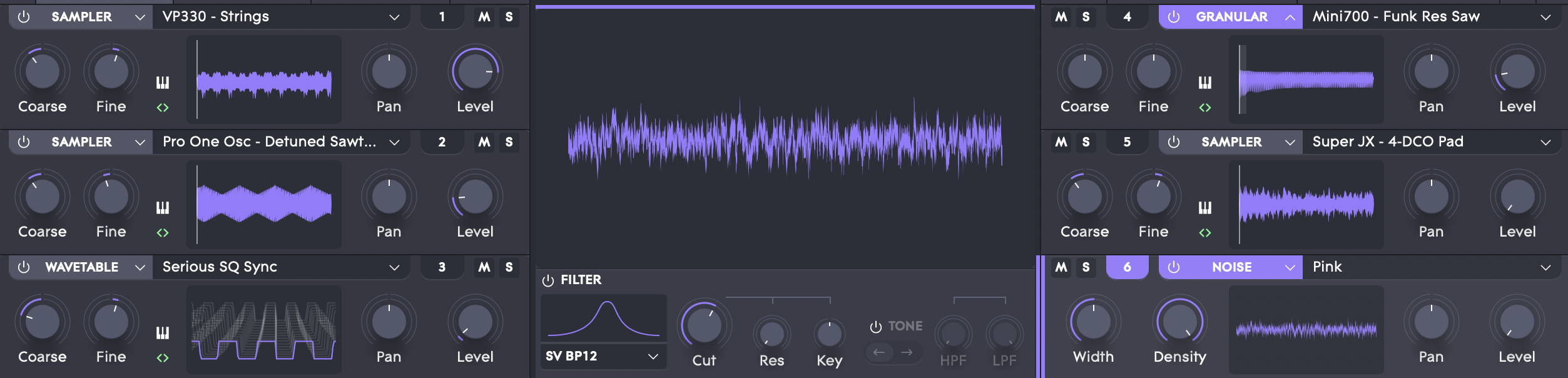Toggle power for layer 5 Super JX sampler

click(x=1174, y=142)
